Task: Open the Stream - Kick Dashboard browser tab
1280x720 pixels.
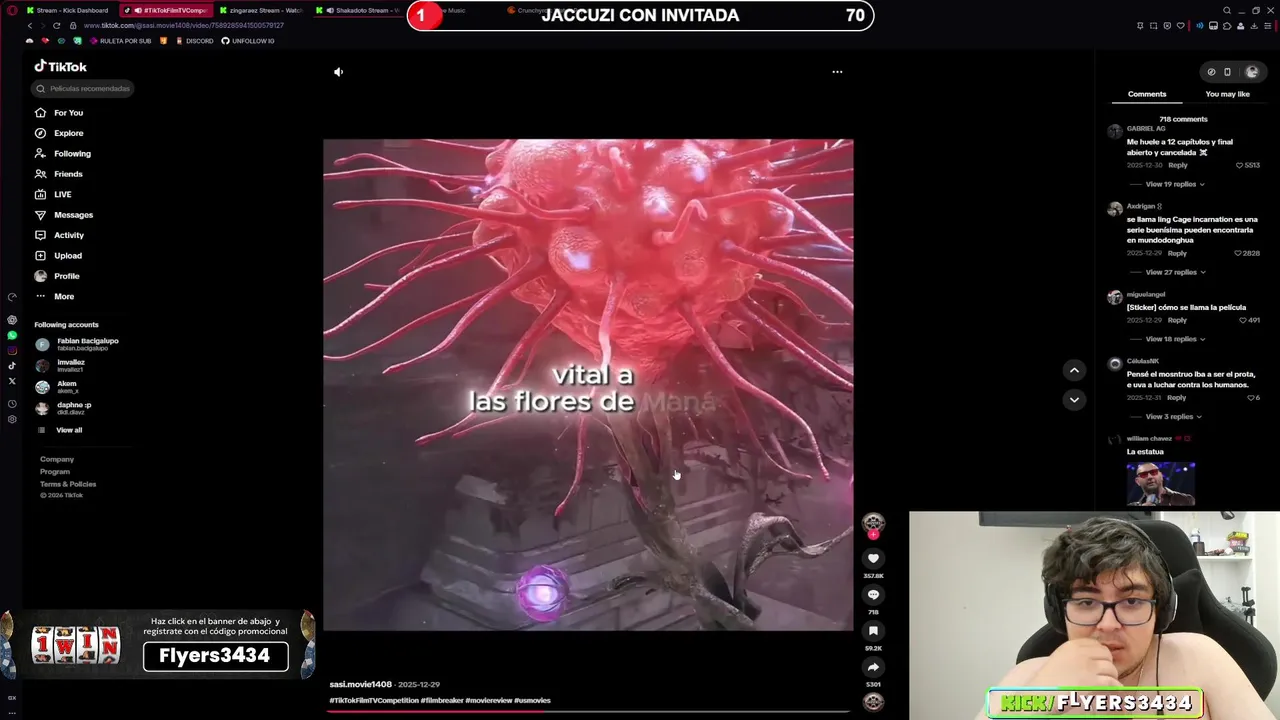Action: click(x=66, y=10)
